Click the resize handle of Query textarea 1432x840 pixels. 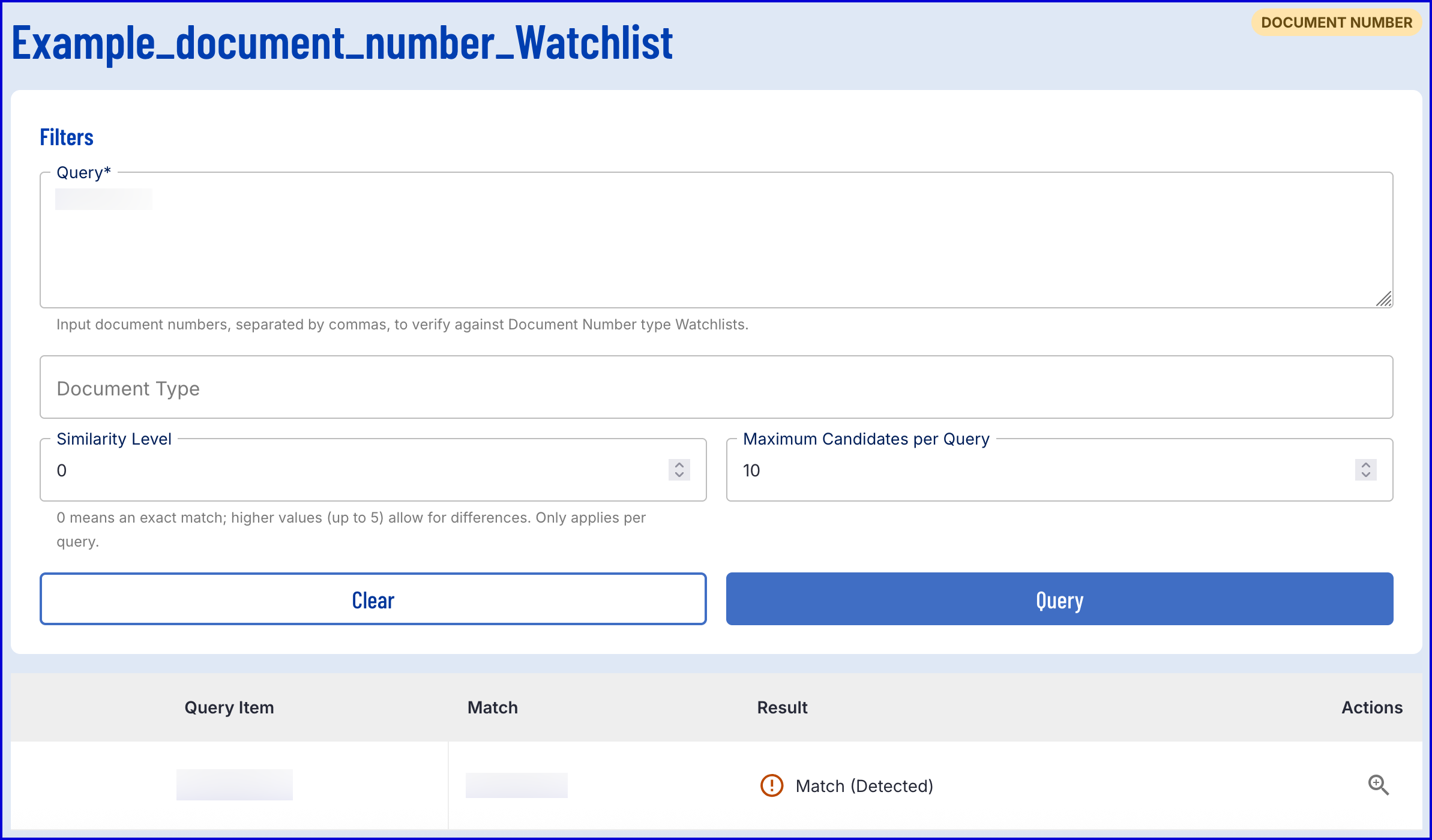[x=1384, y=299]
